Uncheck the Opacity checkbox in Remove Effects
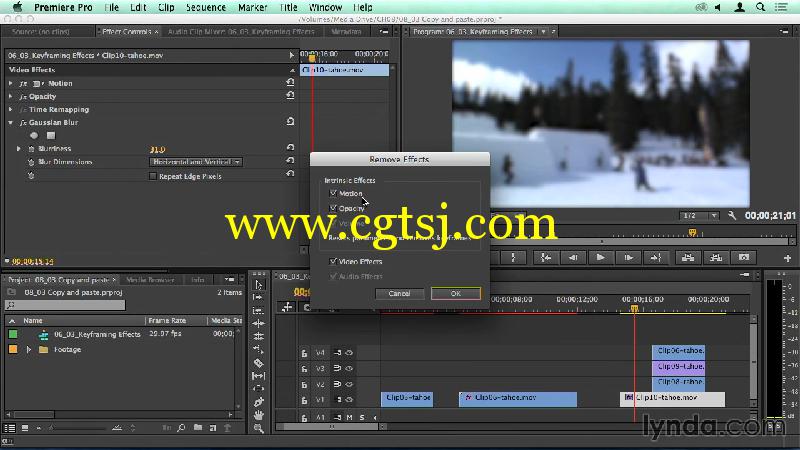Screen dimensions: 800x450 [x=333, y=208]
